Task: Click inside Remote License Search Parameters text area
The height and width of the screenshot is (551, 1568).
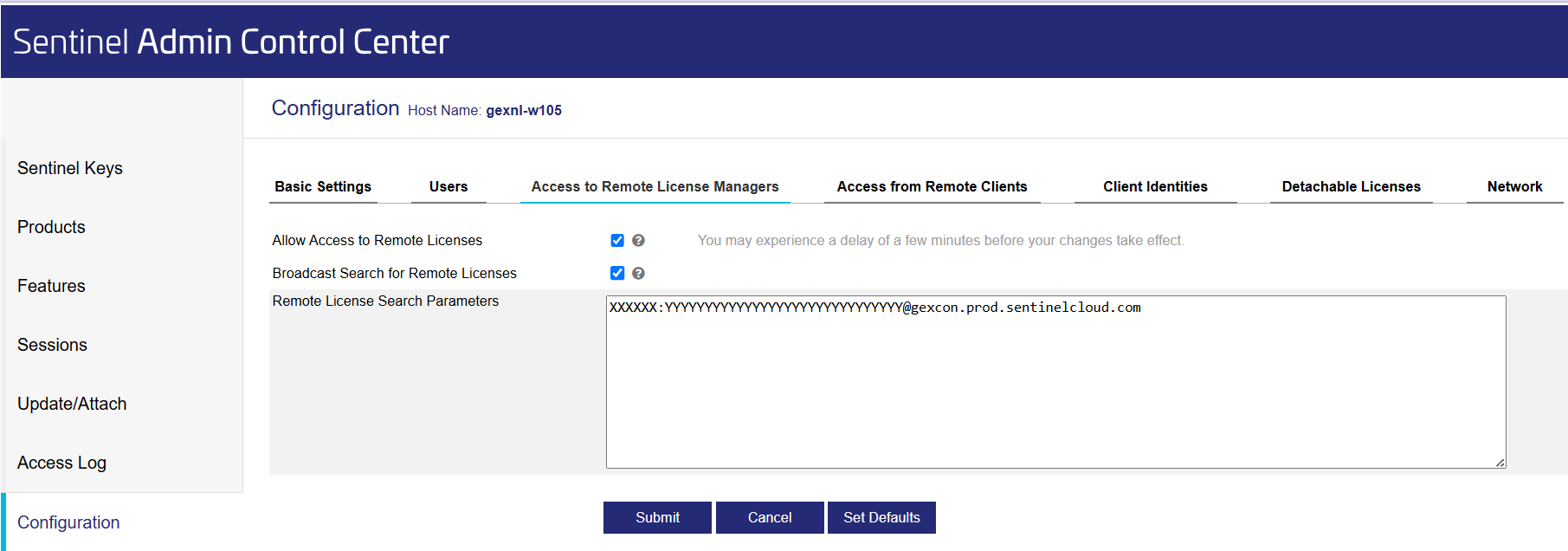Action: click(1055, 382)
